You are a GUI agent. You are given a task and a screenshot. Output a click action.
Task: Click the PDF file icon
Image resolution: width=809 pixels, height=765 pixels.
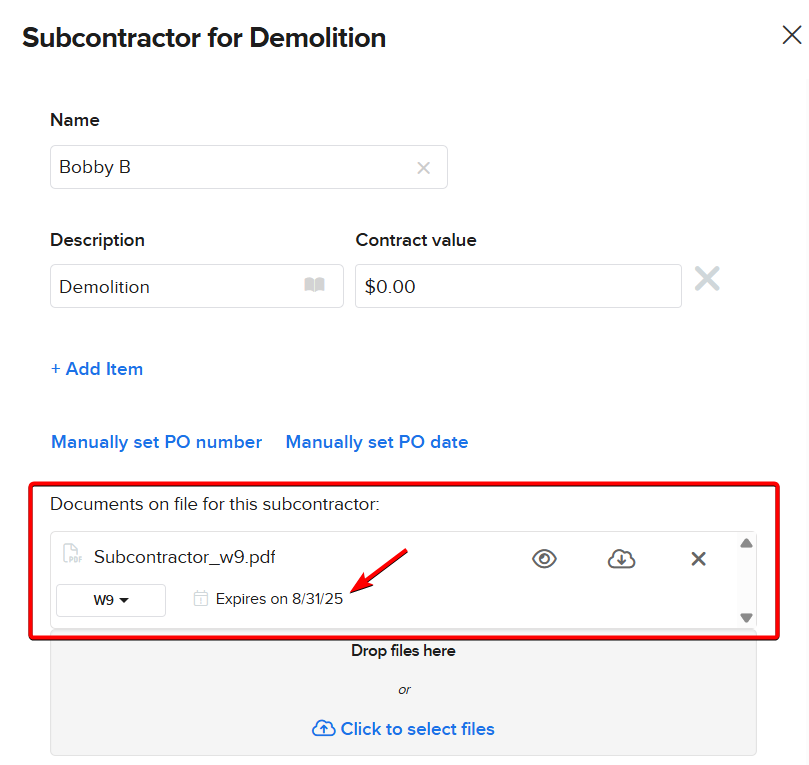72,555
